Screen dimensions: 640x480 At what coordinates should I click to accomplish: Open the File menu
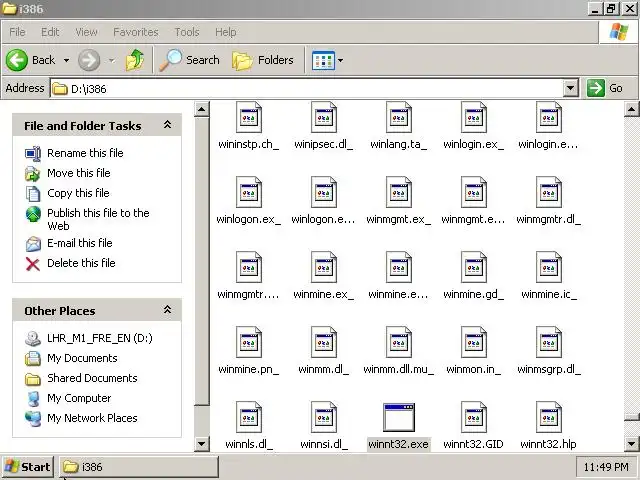click(x=17, y=32)
